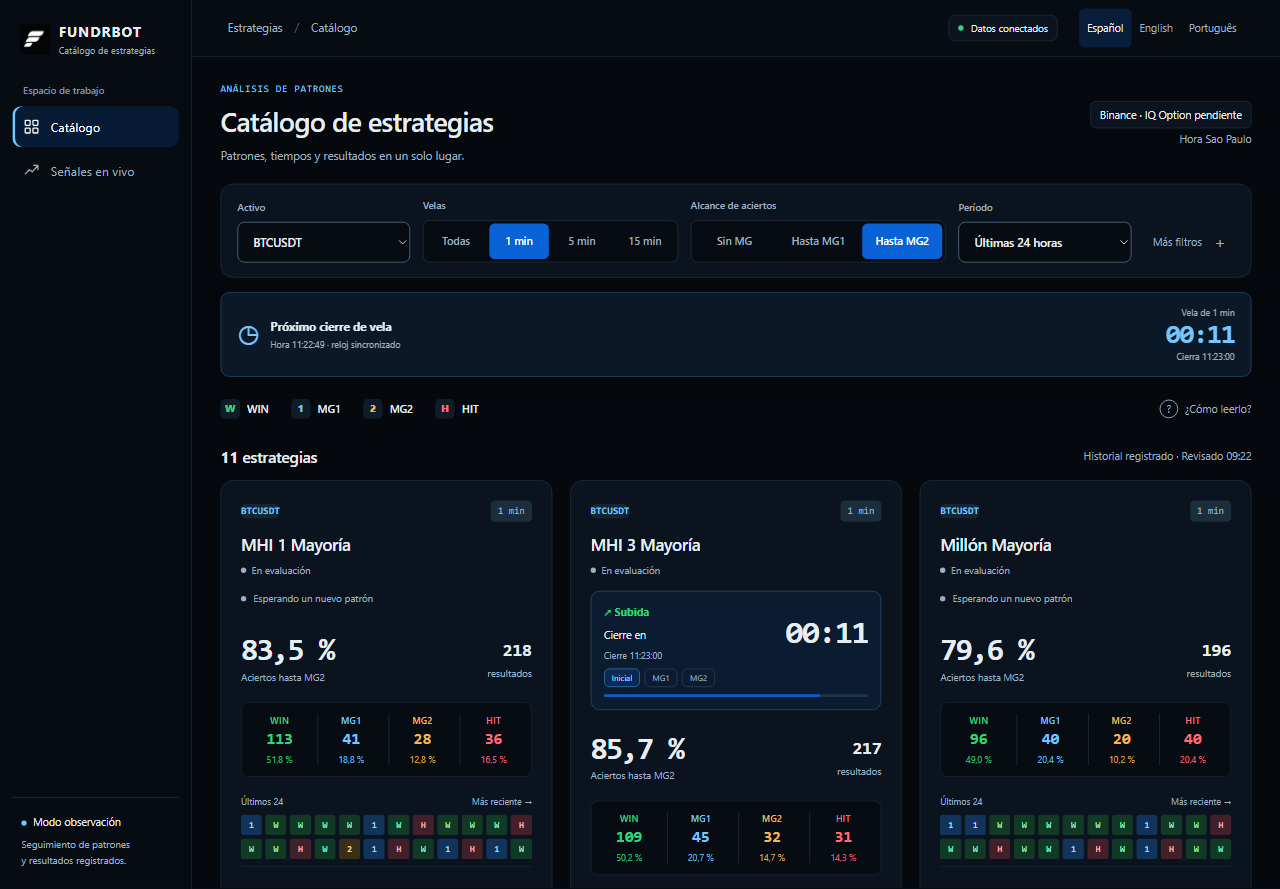Click the orange 2 result tile in MHI 1 Mayoría history
The height and width of the screenshot is (889, 1280).
click(x=349, y=849)
